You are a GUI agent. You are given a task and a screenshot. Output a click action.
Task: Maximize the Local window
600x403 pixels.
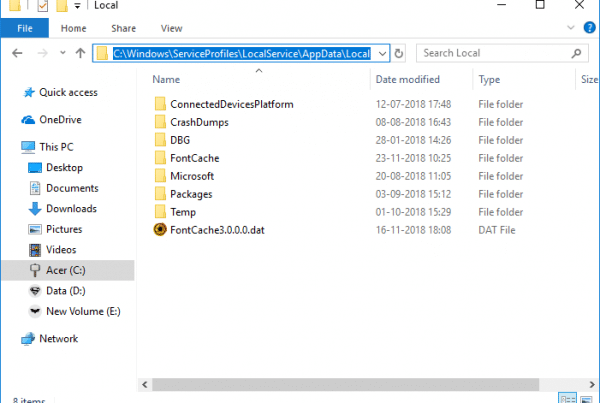540,5
